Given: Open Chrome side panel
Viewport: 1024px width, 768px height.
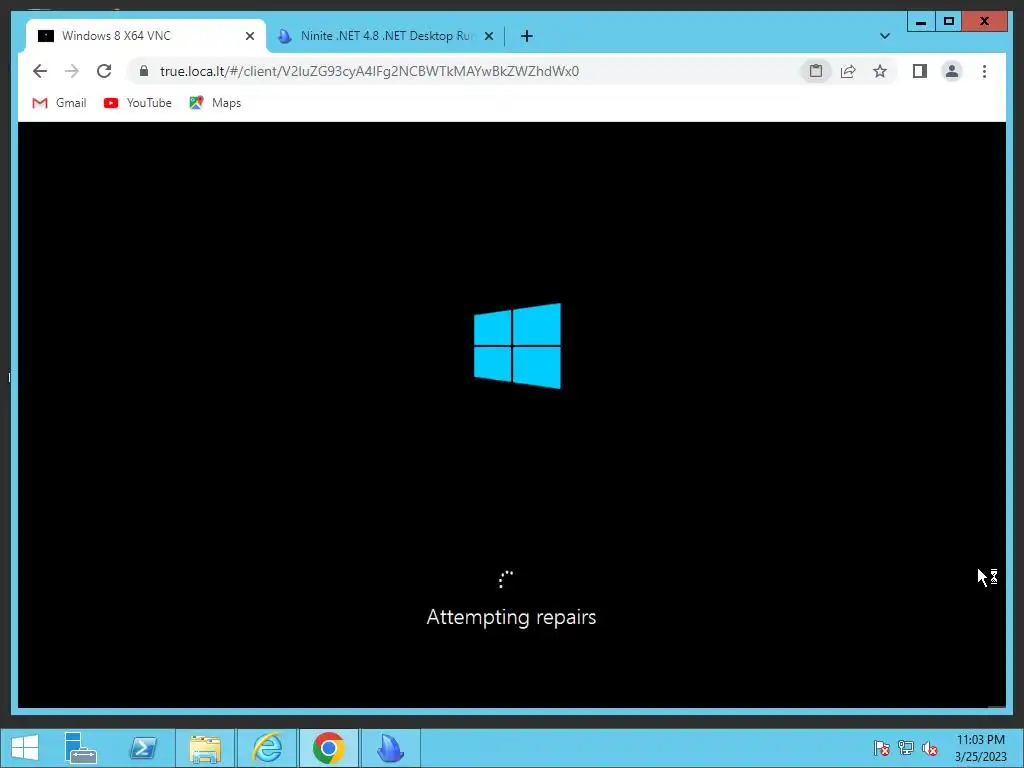Looking at the screenshot, I should [920, 71].
